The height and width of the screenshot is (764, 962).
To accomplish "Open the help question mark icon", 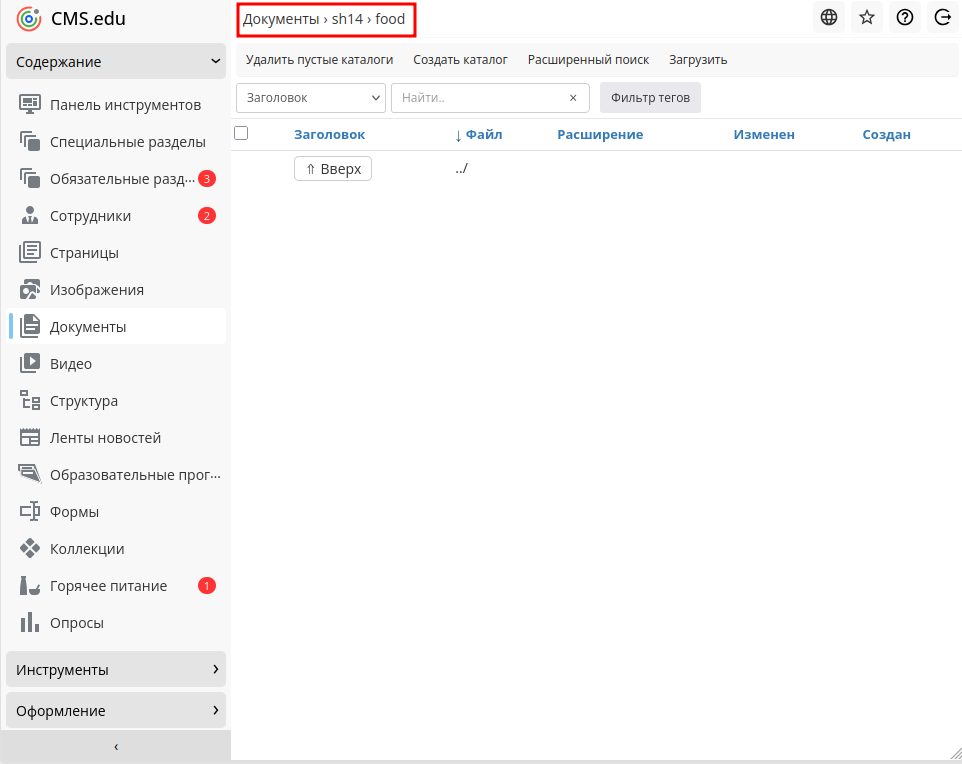I will [904, 17].
